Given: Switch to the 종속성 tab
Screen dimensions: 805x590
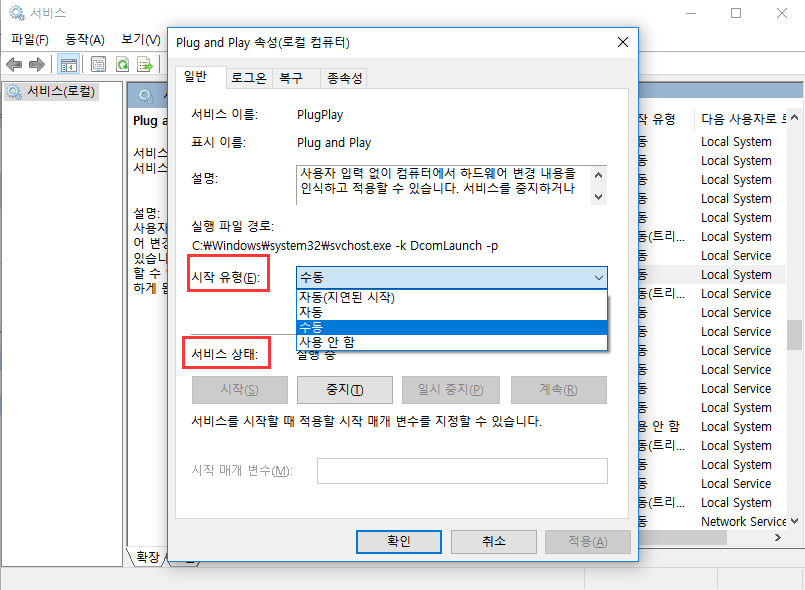Looking at the screenshot, I should point(345,77).
